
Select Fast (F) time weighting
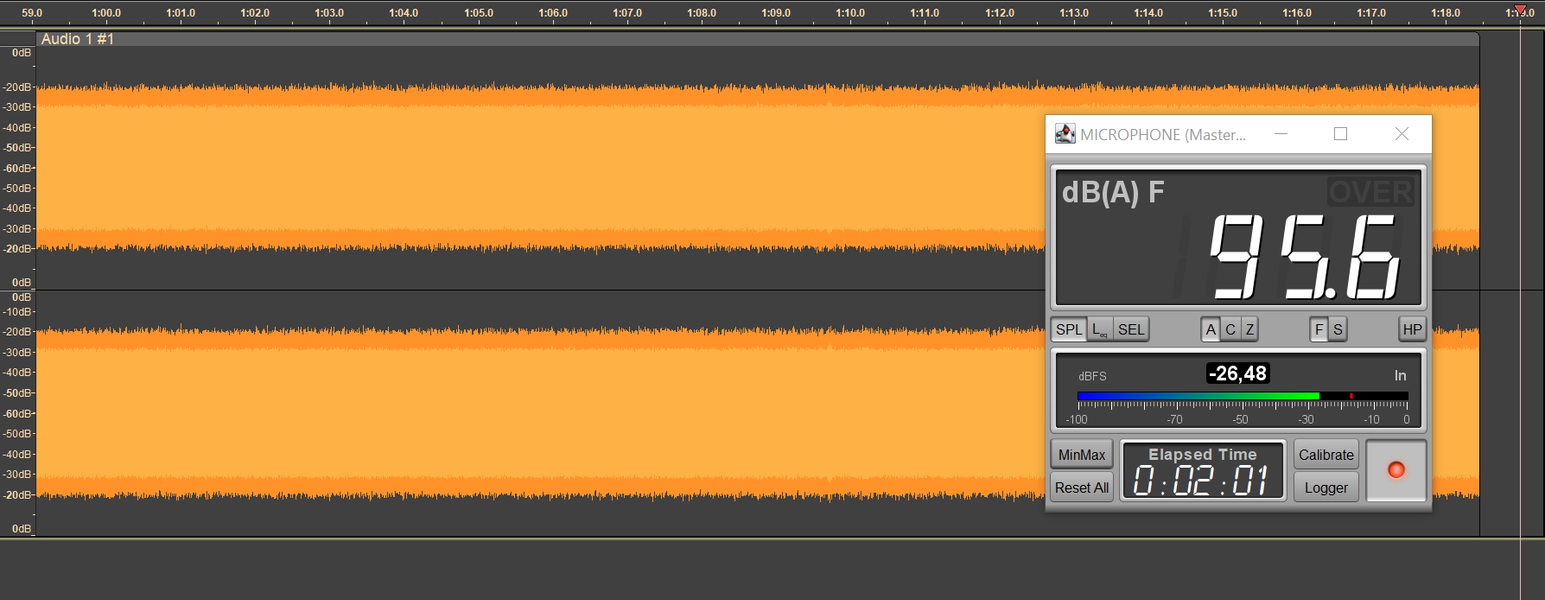[x=1319, y=329]
